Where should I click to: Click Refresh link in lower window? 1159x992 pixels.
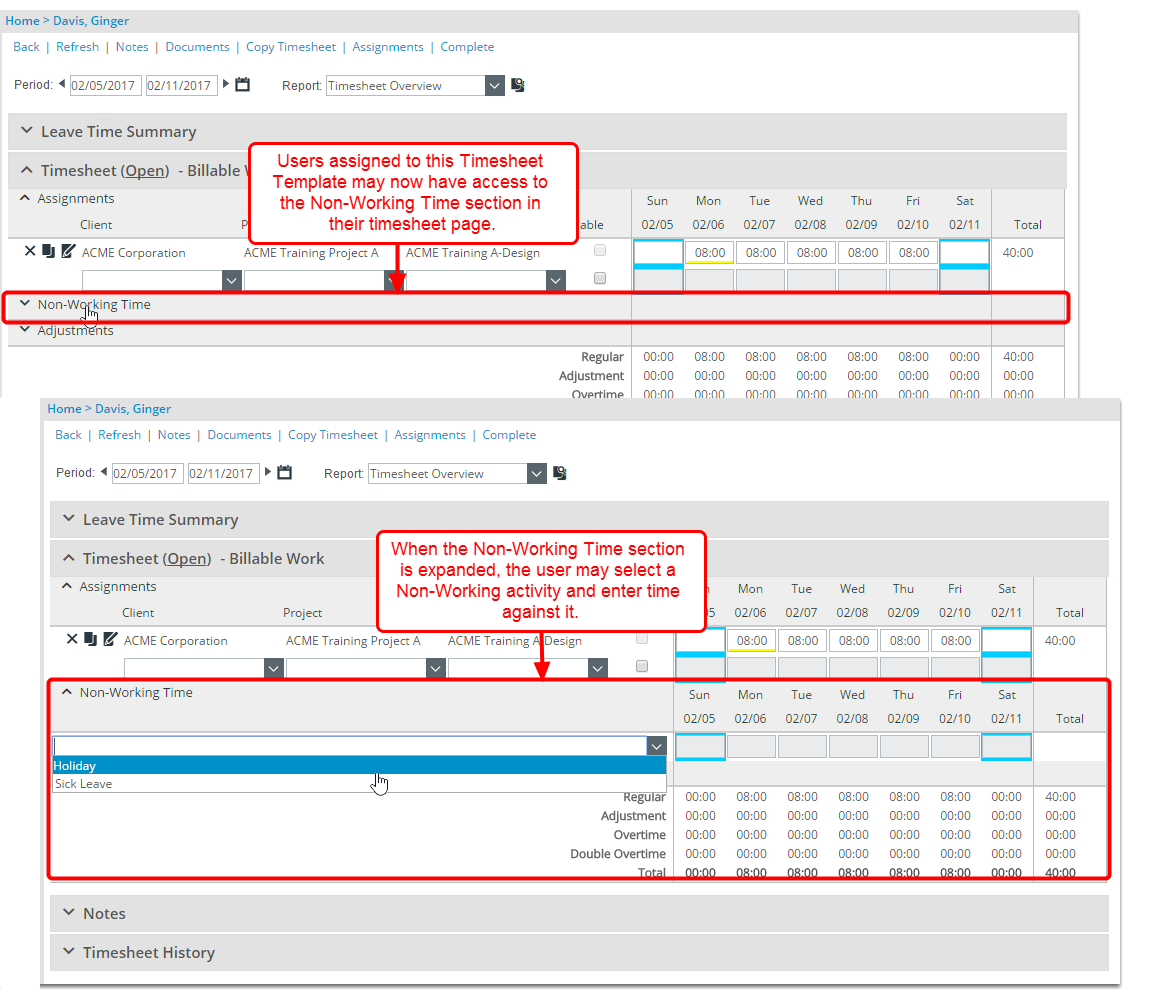120,435
